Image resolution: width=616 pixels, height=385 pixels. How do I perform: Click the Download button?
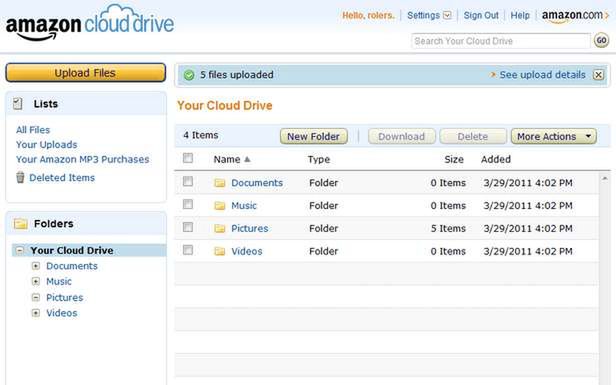[x=402, y=136]
